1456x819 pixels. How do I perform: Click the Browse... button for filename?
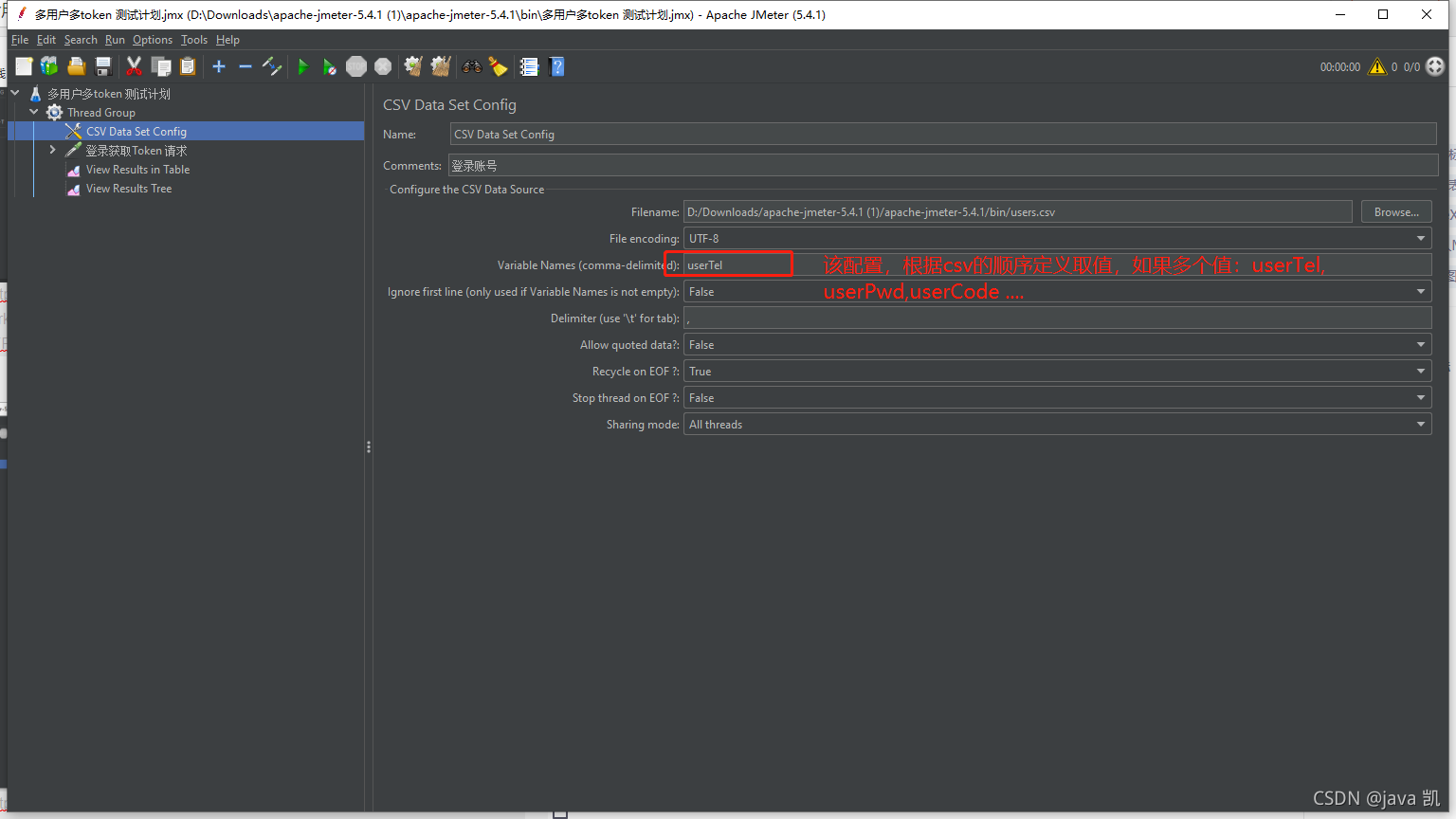click(1396, 211)
